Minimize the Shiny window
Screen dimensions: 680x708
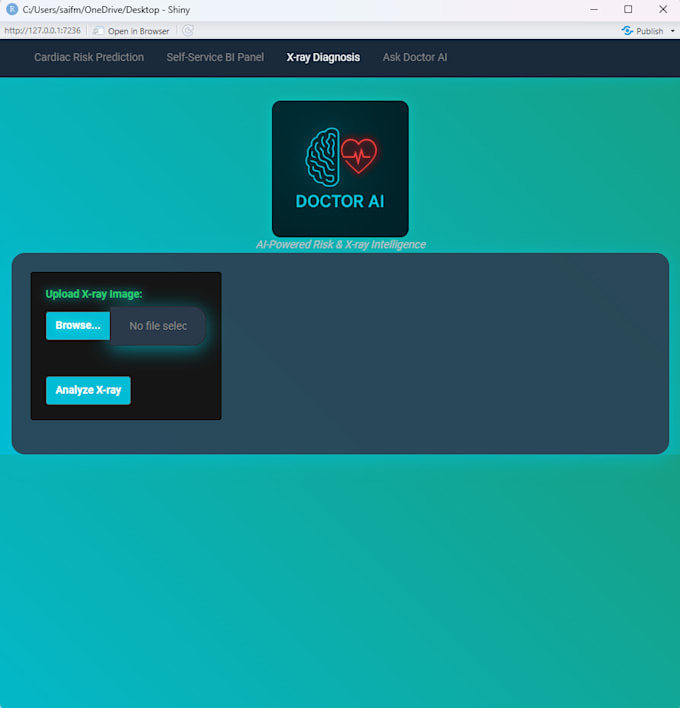[x=594, y=9]
